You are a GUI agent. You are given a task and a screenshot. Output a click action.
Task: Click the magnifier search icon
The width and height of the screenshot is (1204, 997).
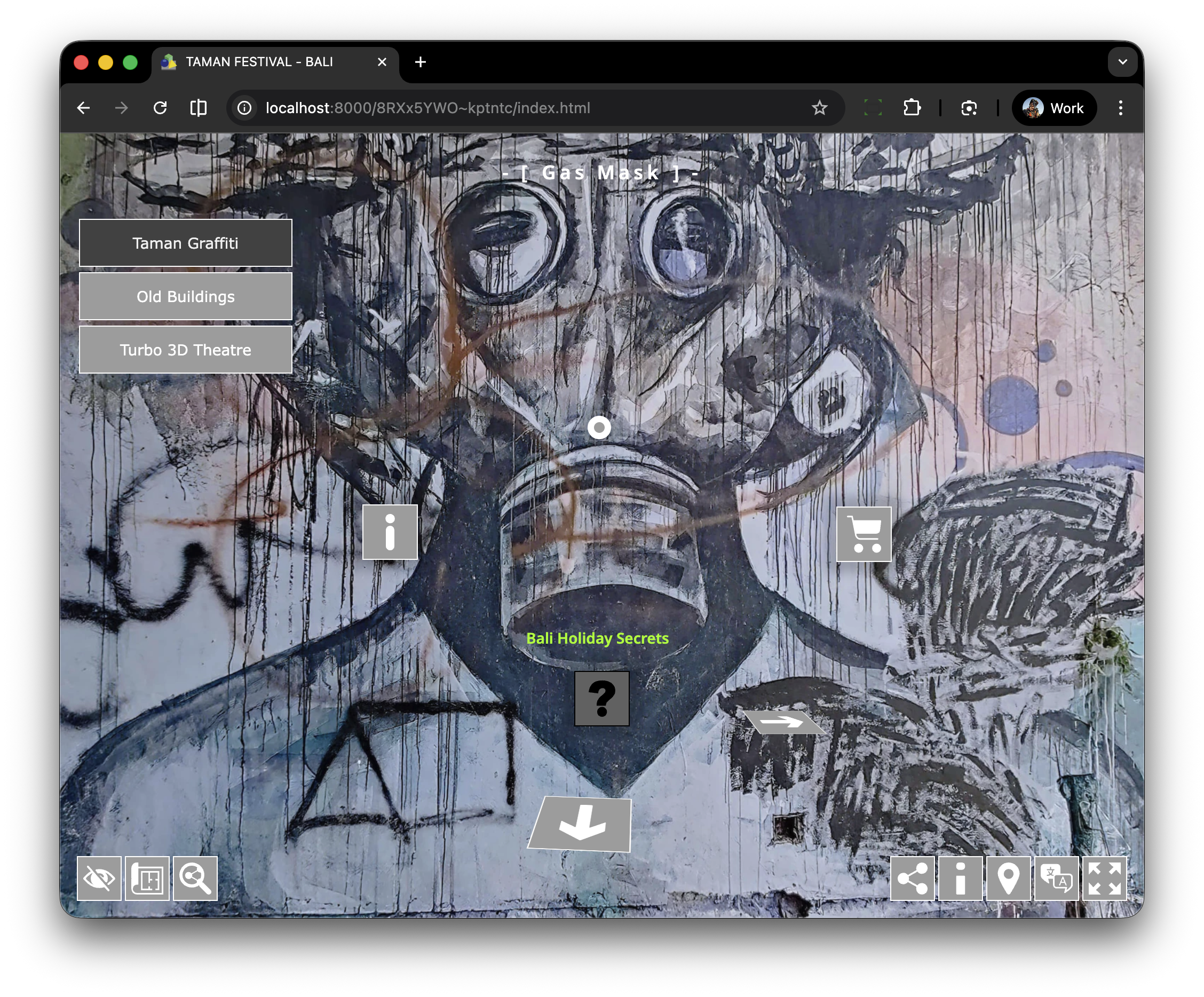click(195, 879)
